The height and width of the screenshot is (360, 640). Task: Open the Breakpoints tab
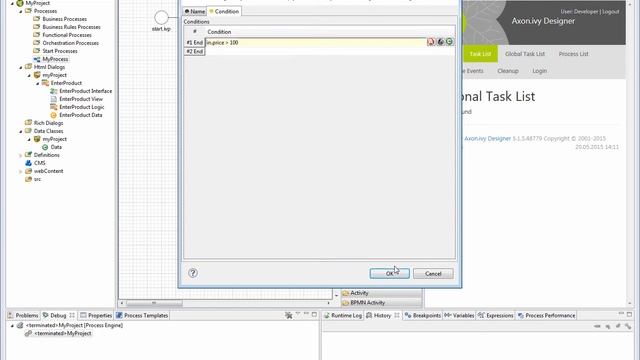(423, 316)
